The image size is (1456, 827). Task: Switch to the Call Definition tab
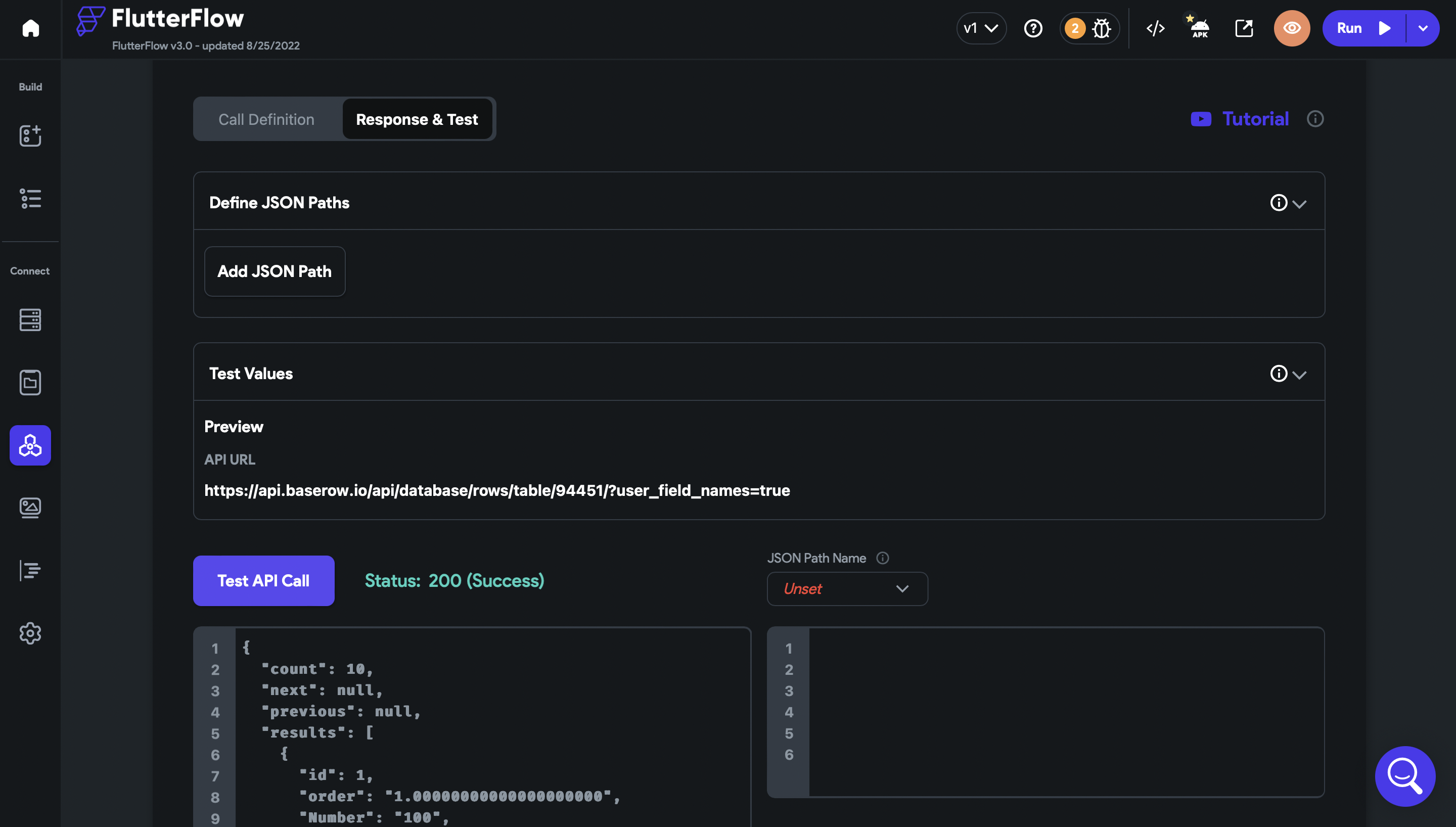click(266, 119)
